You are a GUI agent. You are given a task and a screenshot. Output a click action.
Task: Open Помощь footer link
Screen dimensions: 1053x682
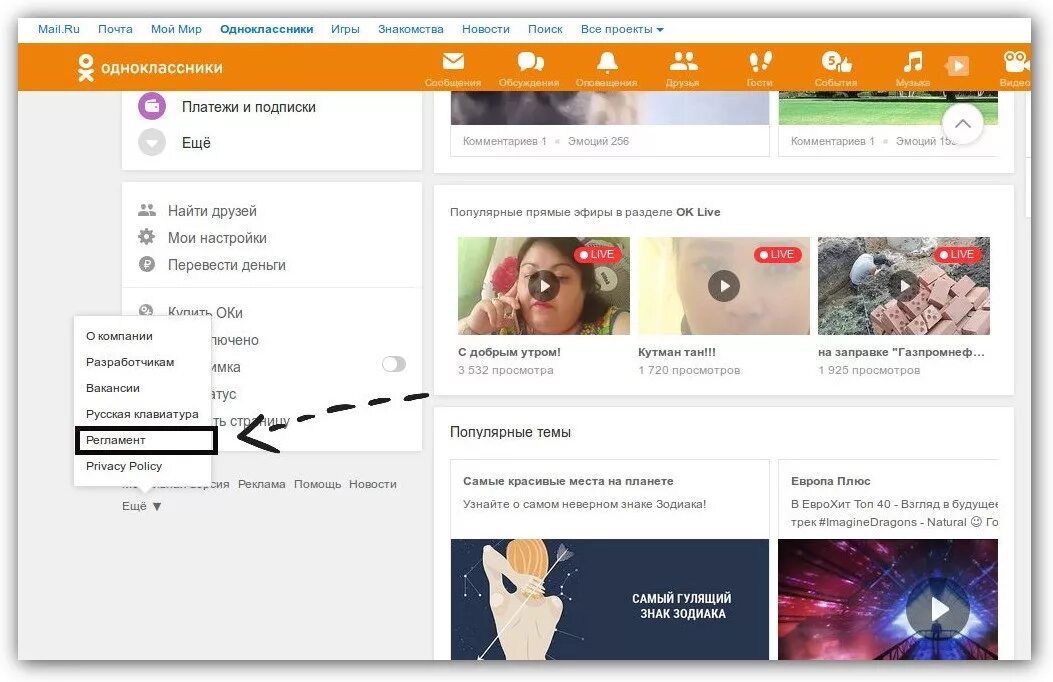coord(317,484)
